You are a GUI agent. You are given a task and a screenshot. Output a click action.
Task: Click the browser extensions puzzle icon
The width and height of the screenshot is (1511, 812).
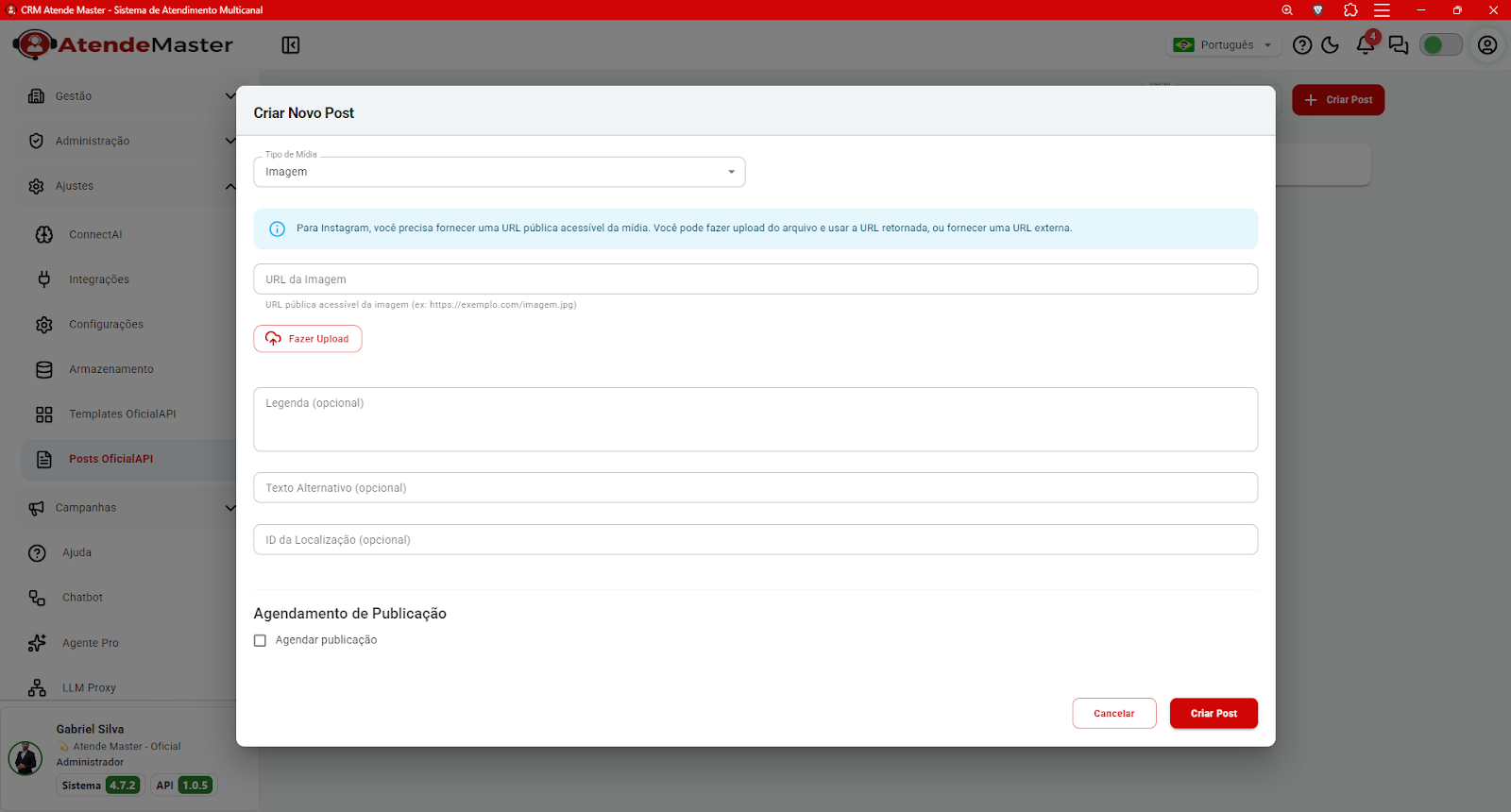click(x=1350, y=9)
